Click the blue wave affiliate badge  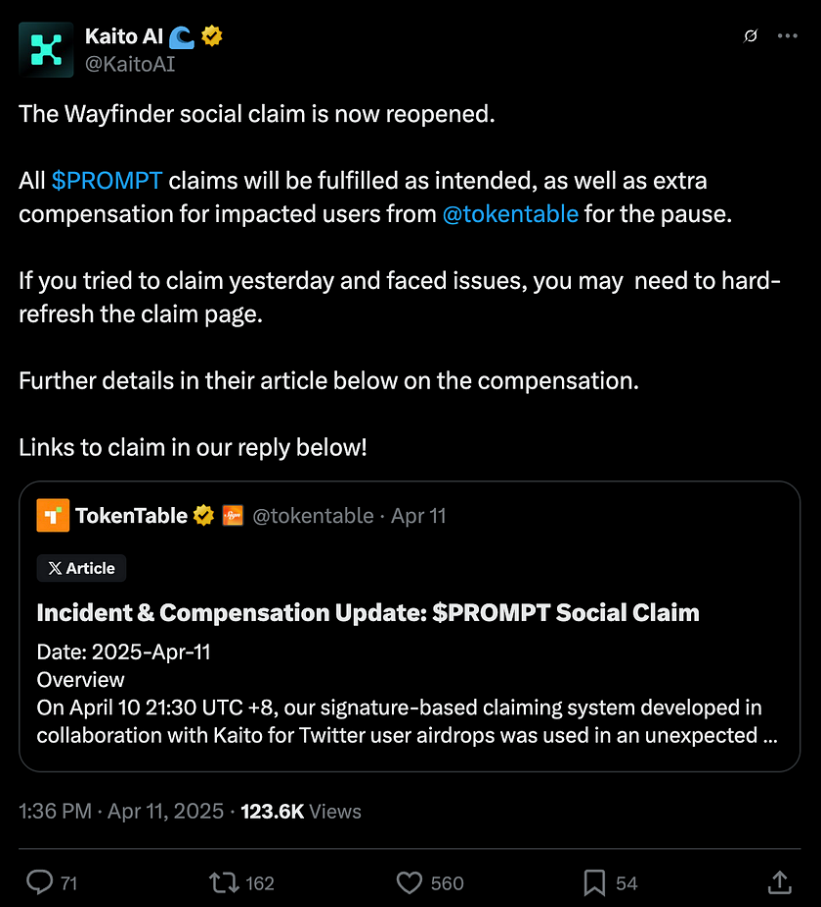[x=182, y=37]
